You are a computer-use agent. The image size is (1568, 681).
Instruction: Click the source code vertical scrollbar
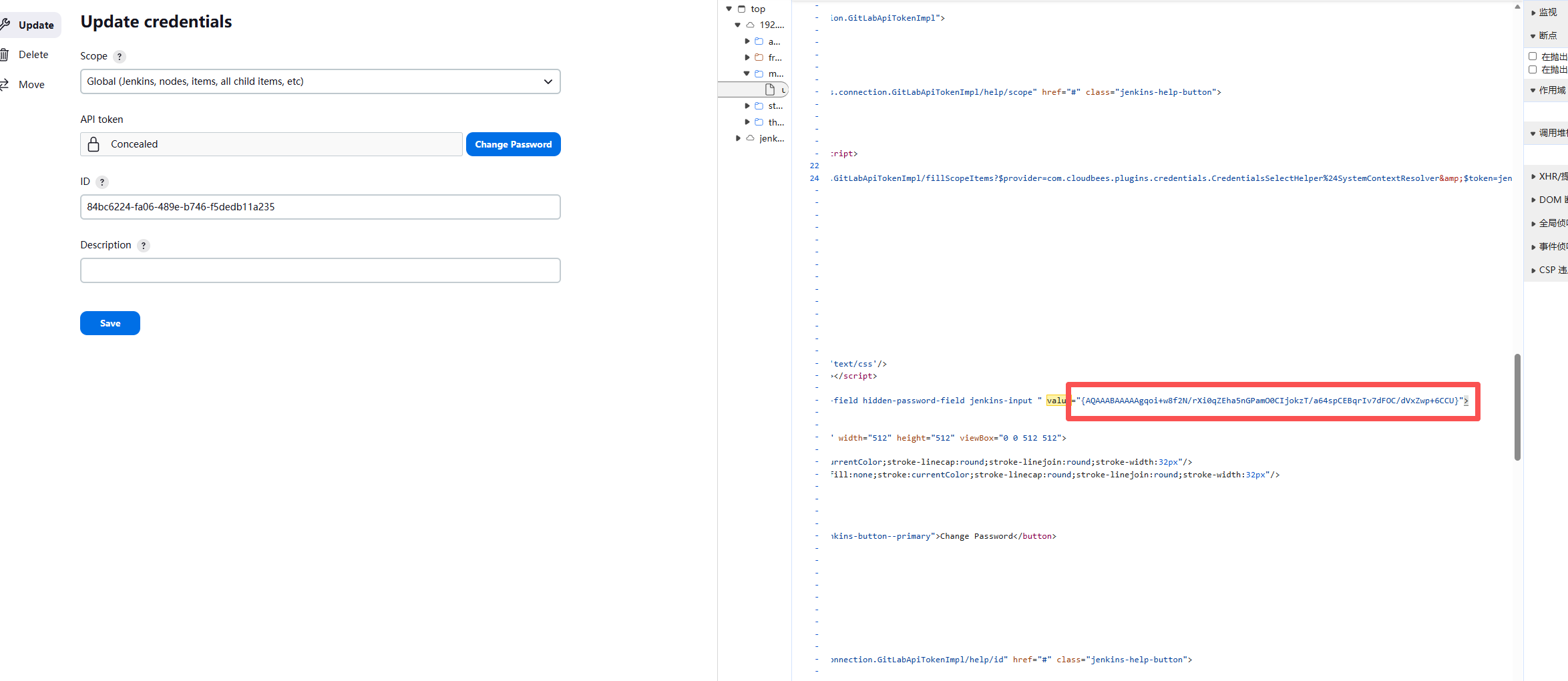click(1517, 407)
